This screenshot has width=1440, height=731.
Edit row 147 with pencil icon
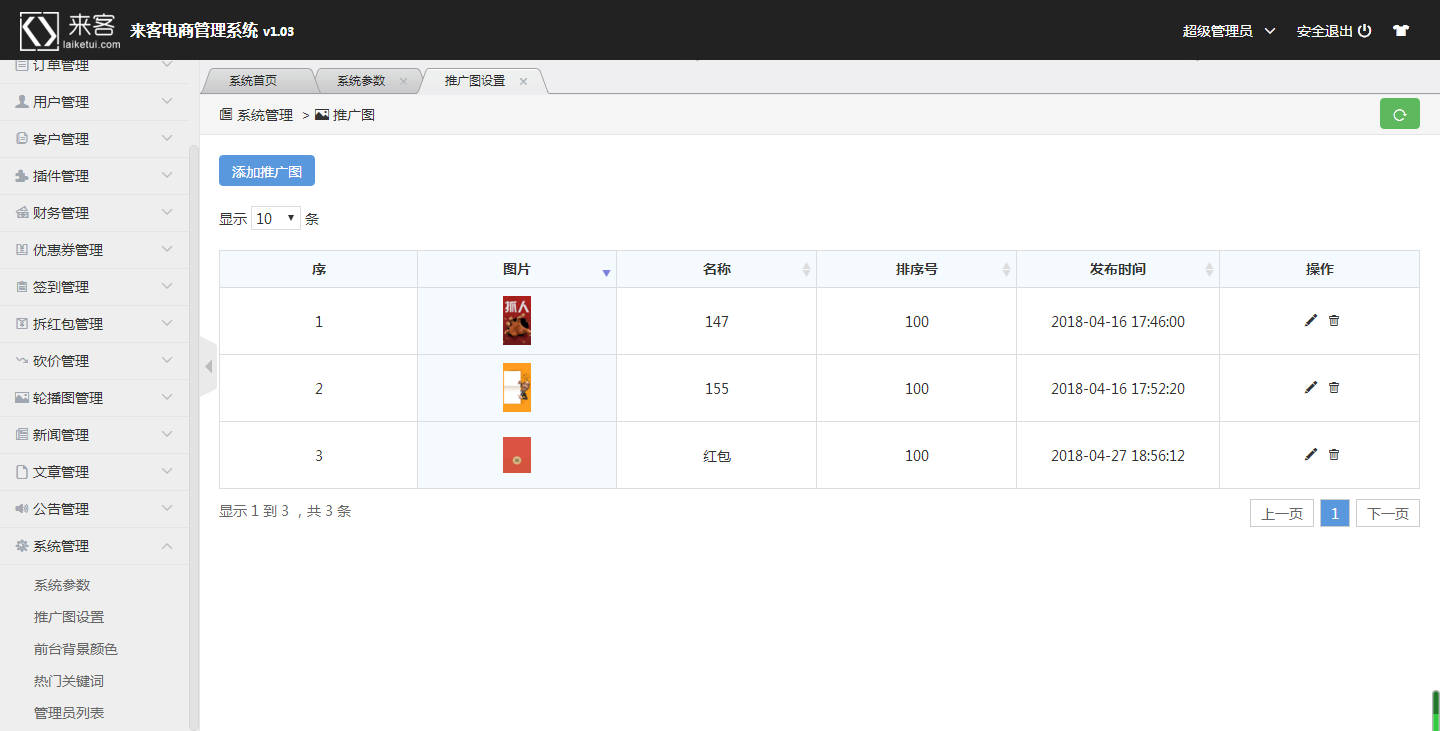point(1311,320)
